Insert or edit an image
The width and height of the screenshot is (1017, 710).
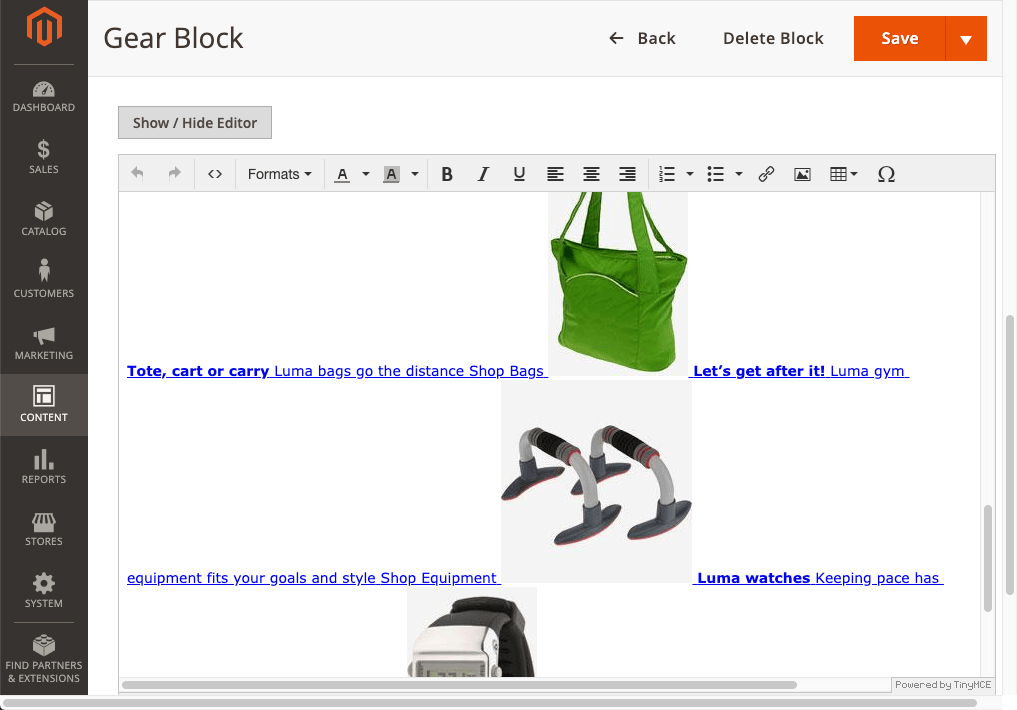coord(802,174)
